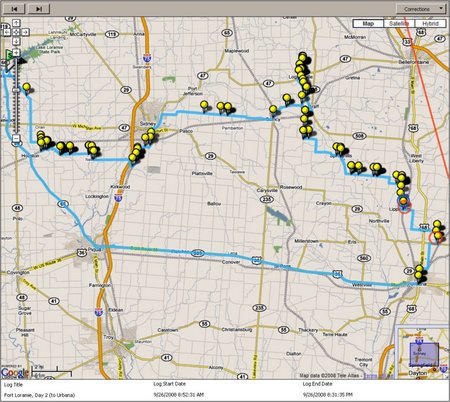Pan the map right arrow
This screenshot has height=402, width=450.
click(25, 32)
